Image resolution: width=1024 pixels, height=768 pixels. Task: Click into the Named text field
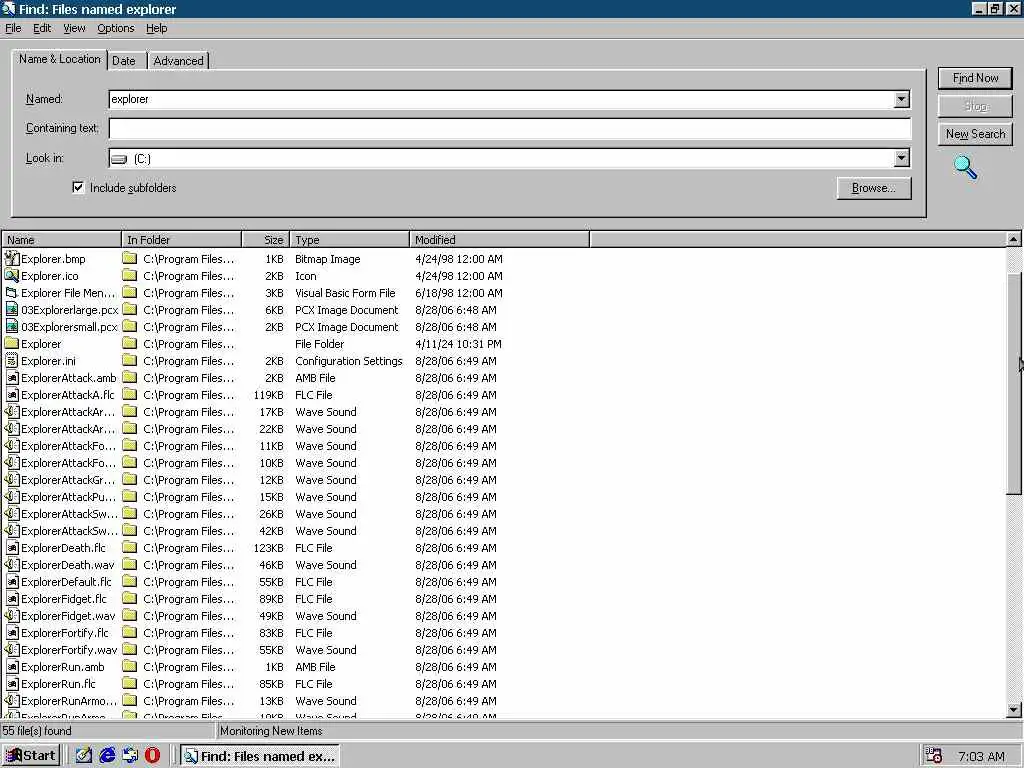pos(501,99)
